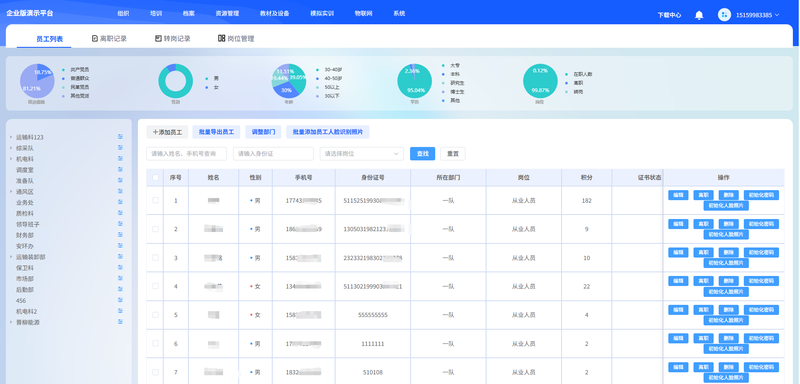Click edit icon beside 综采队
This screenshot has width=800, height=384.
120,148
